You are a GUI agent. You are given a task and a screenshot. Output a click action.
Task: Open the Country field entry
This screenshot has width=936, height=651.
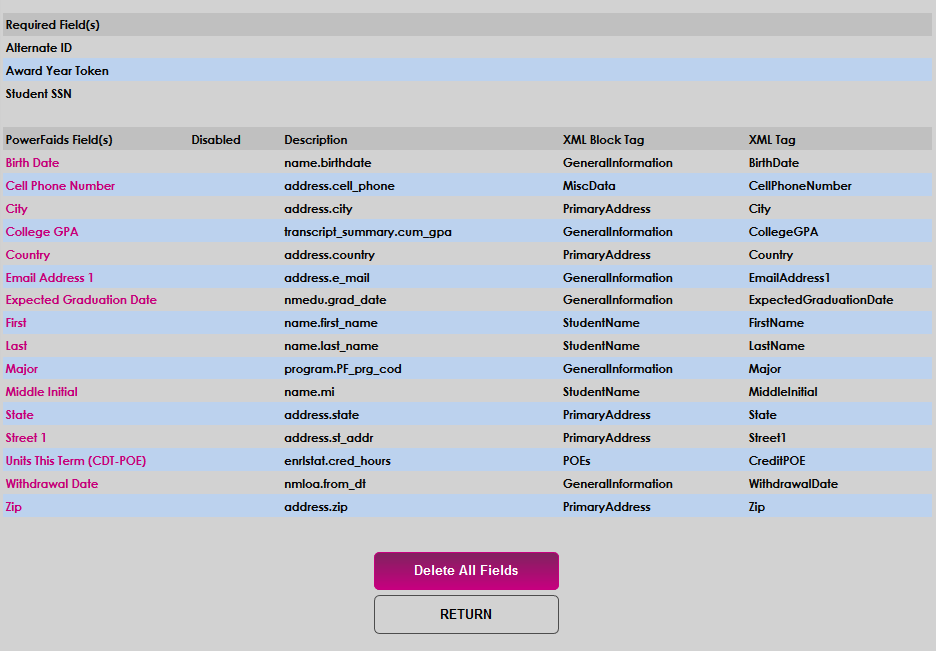(27, 254)
